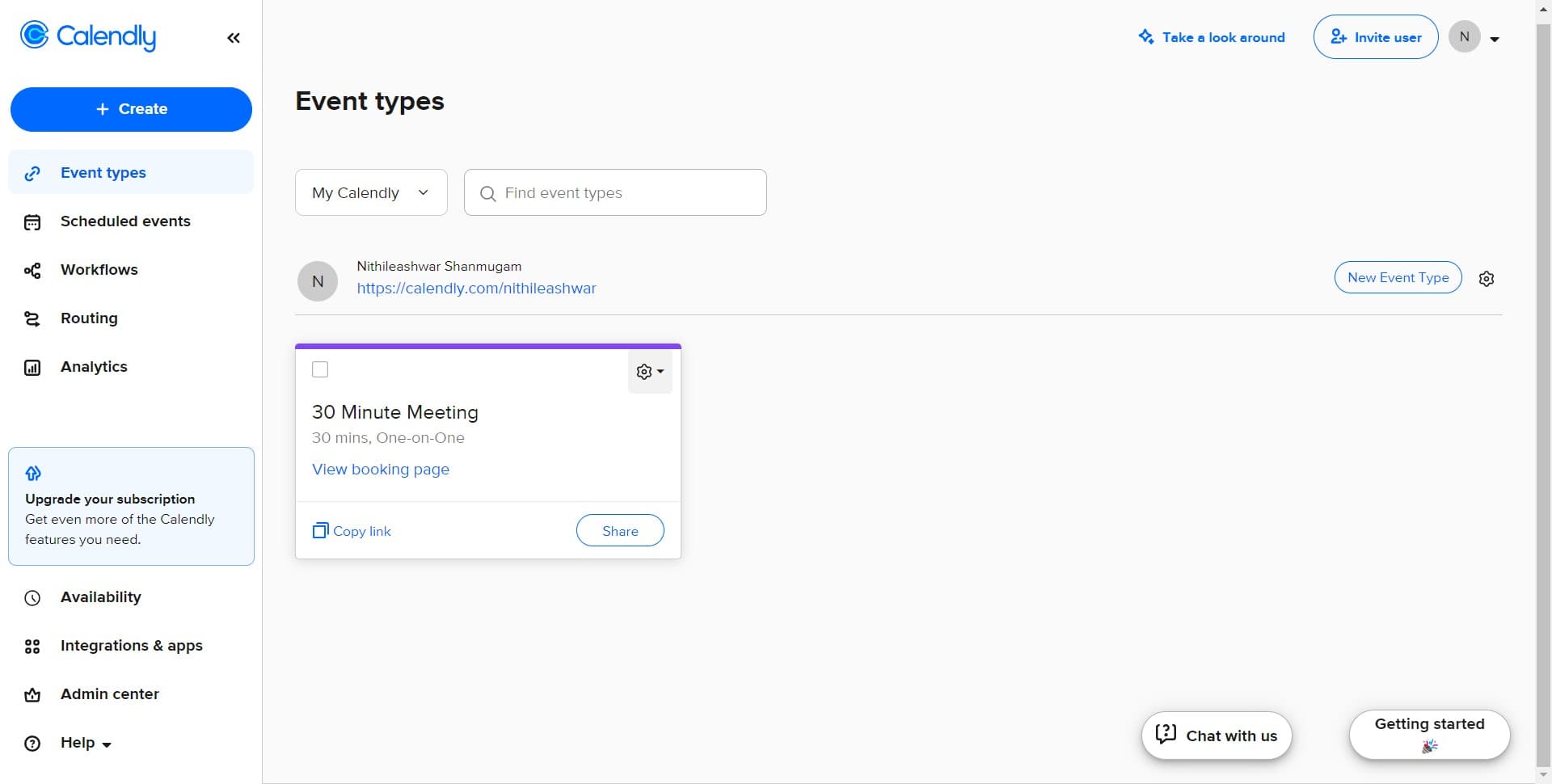The image size is (1552, 784).
Task: Click the Availability clock icon
Action: coord(32,598)
